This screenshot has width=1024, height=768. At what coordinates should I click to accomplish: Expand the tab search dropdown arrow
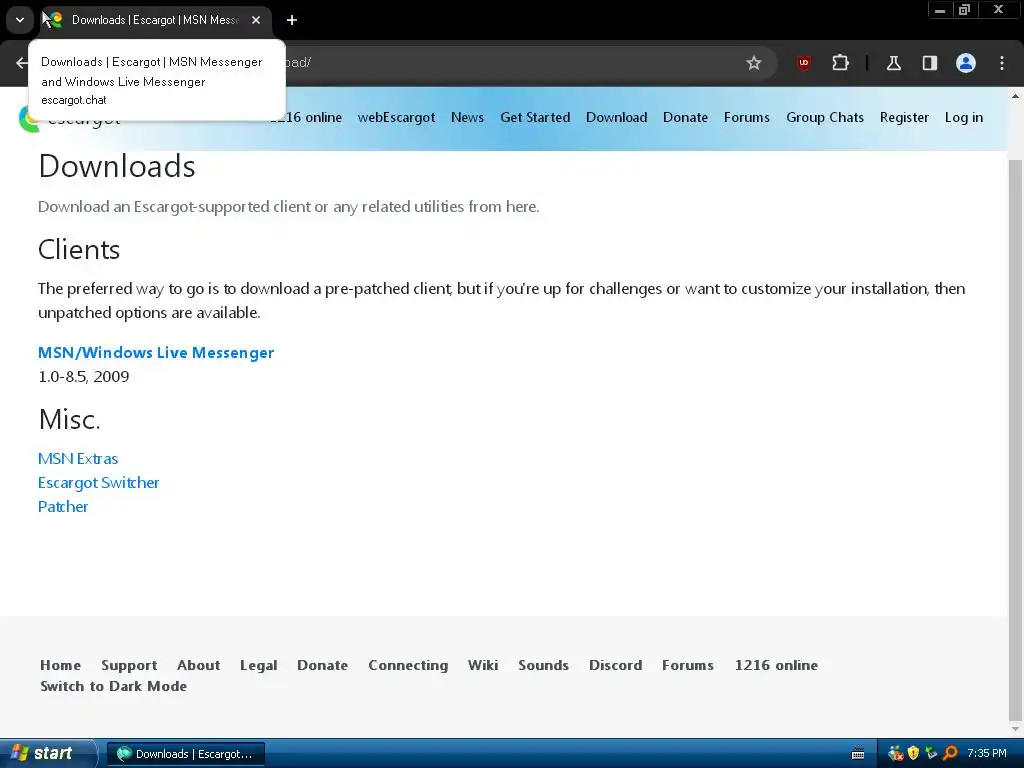point(20,20)
